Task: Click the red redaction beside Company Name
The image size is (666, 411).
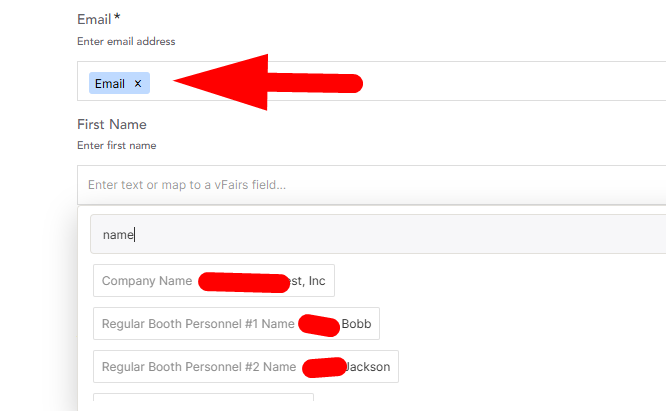Action: coord(244,283)
